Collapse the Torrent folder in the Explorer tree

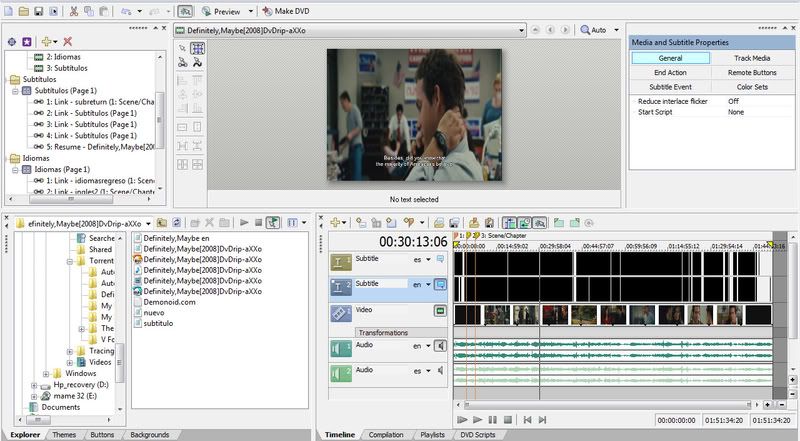click(69, 261)
